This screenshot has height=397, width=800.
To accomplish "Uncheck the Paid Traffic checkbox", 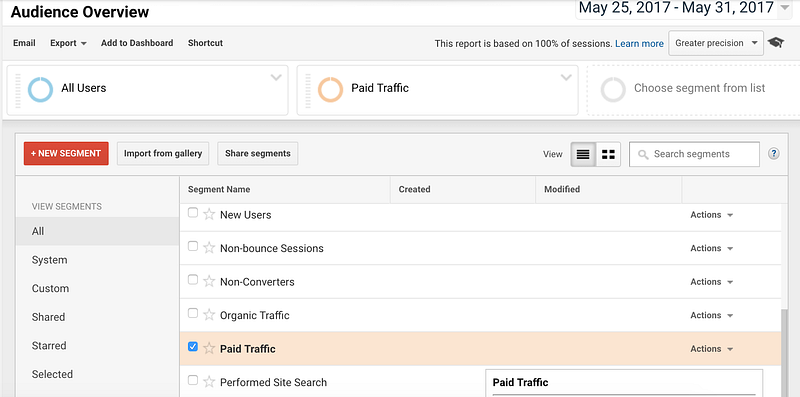I will [x=192, y=347].
